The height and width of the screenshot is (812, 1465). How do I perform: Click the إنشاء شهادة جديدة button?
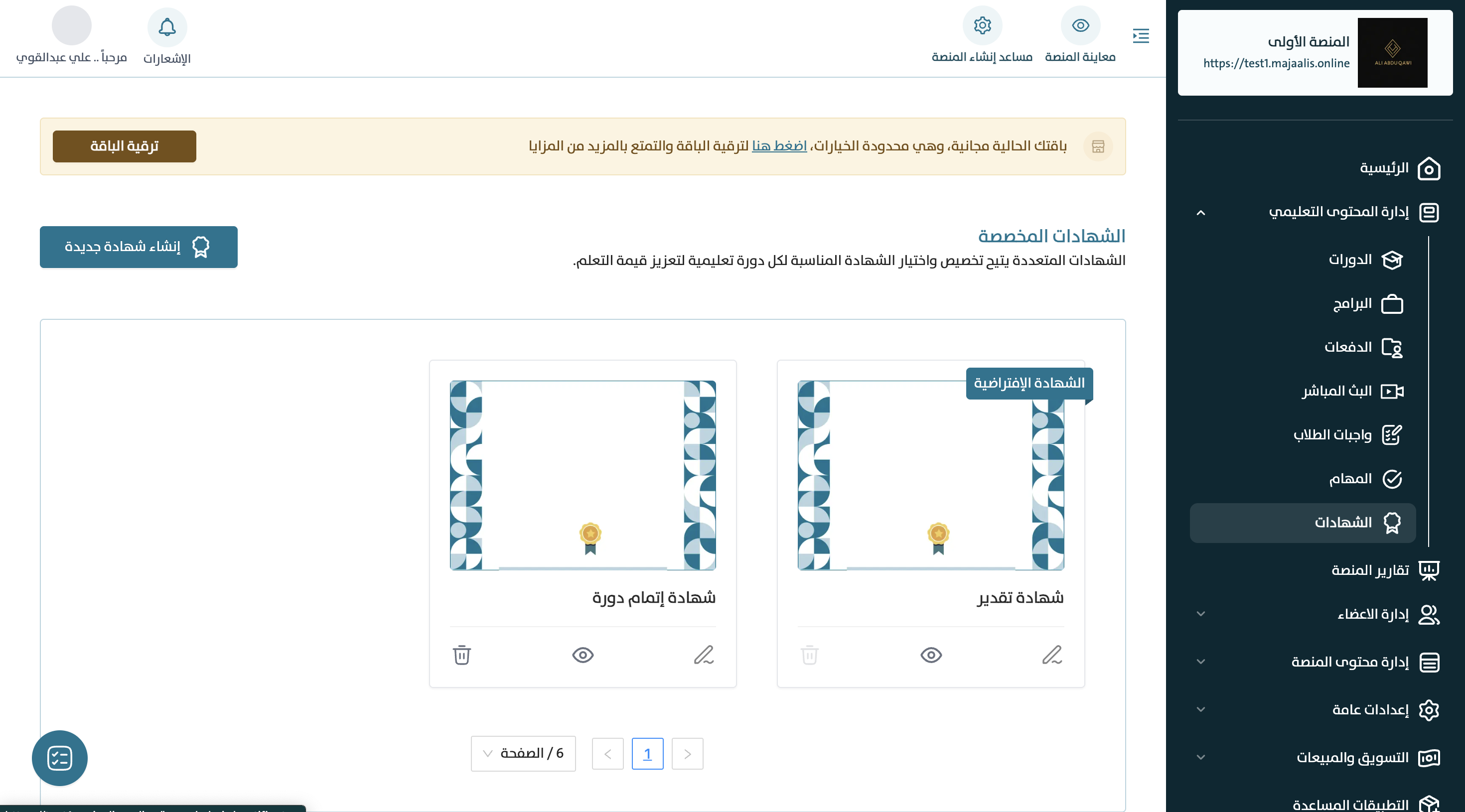click(138, 247)
